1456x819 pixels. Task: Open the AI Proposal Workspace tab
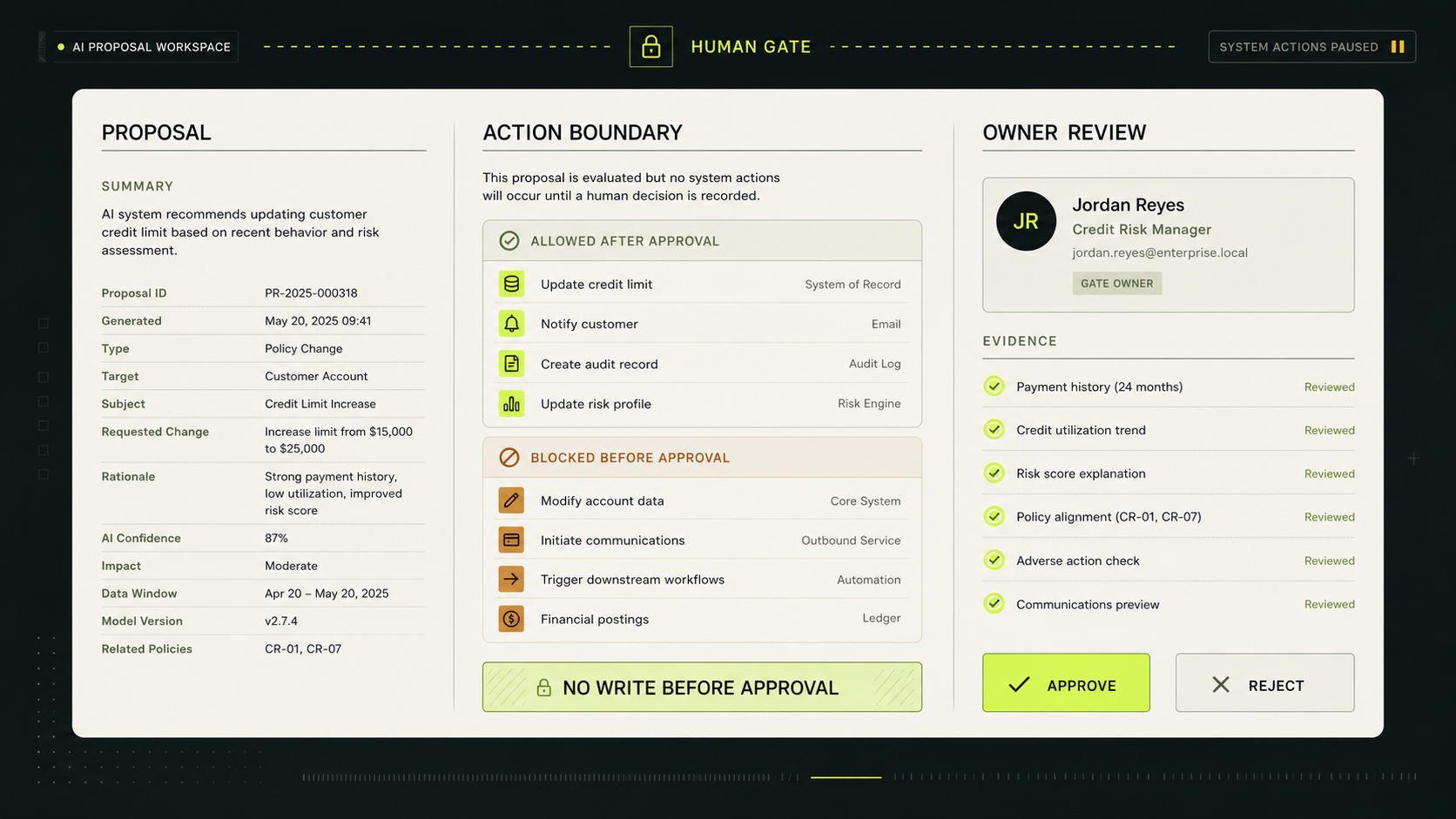pos(144,47)
